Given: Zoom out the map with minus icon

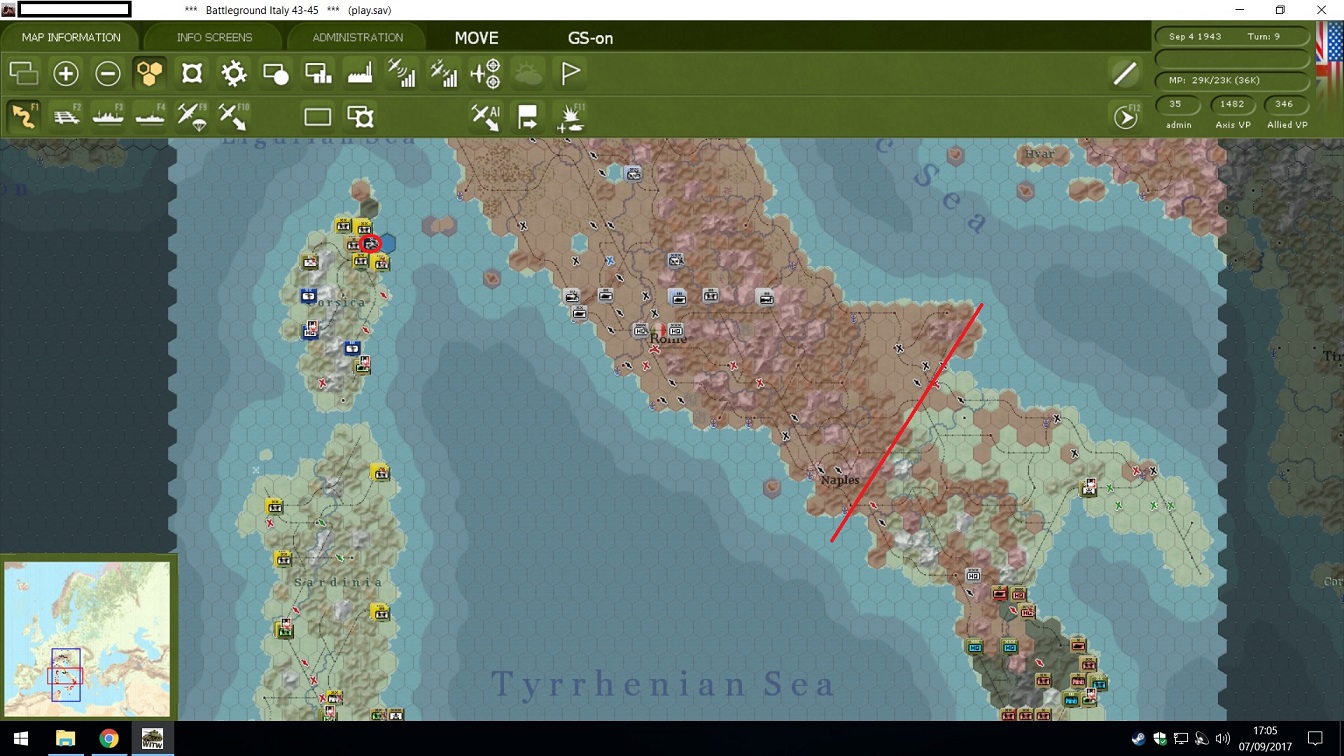Looking at the screenshot, I should click(x=108, y=73).
